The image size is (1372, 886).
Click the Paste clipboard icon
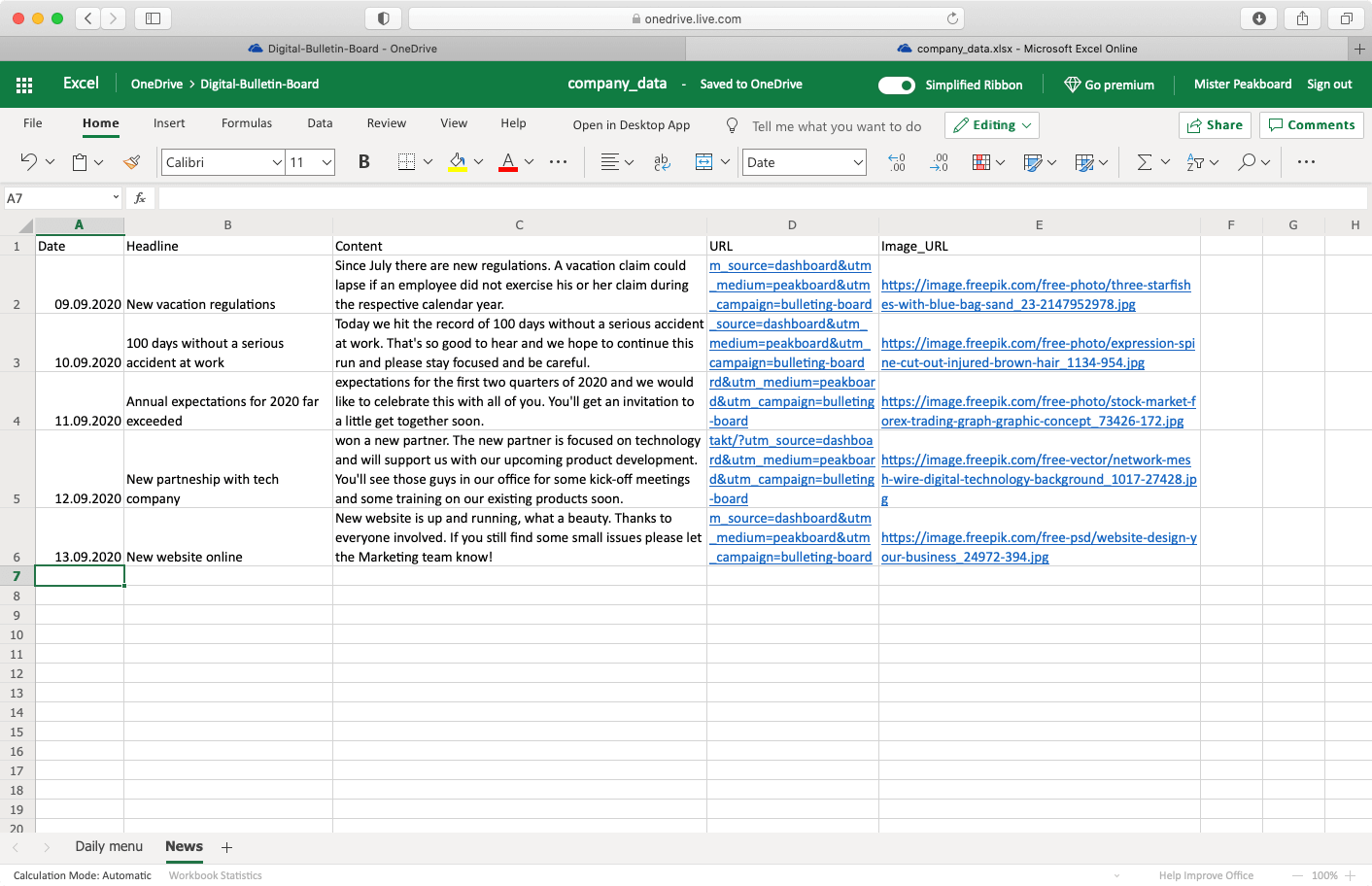(x=80, y=162)
